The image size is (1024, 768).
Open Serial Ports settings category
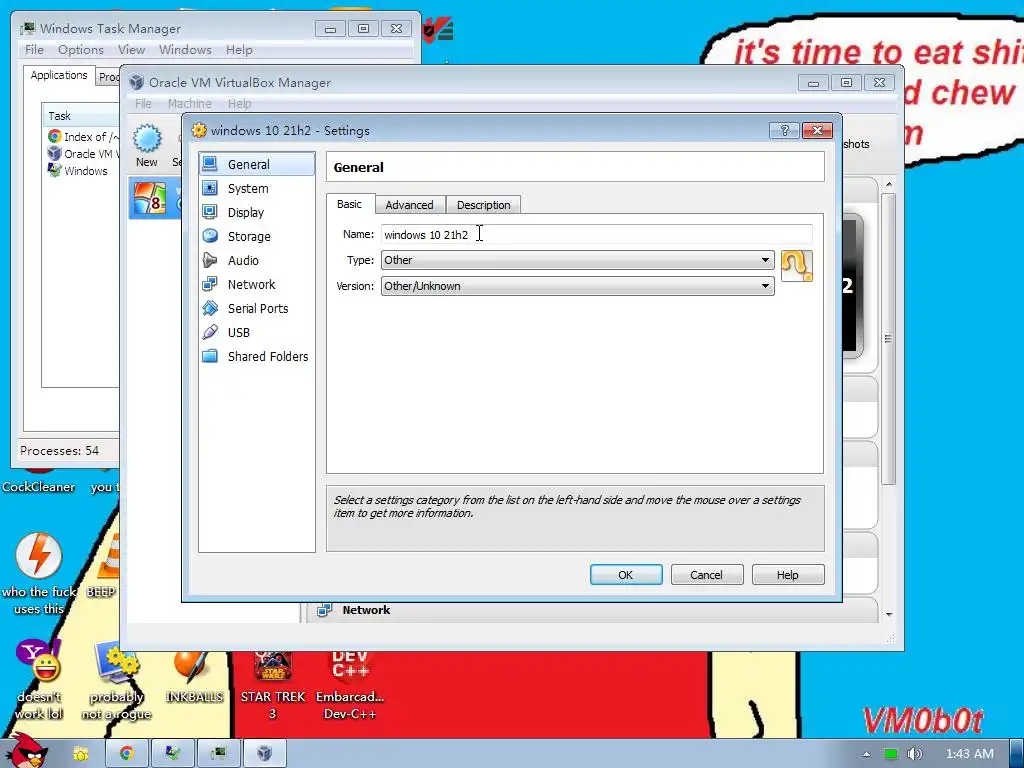click(257, 308)
